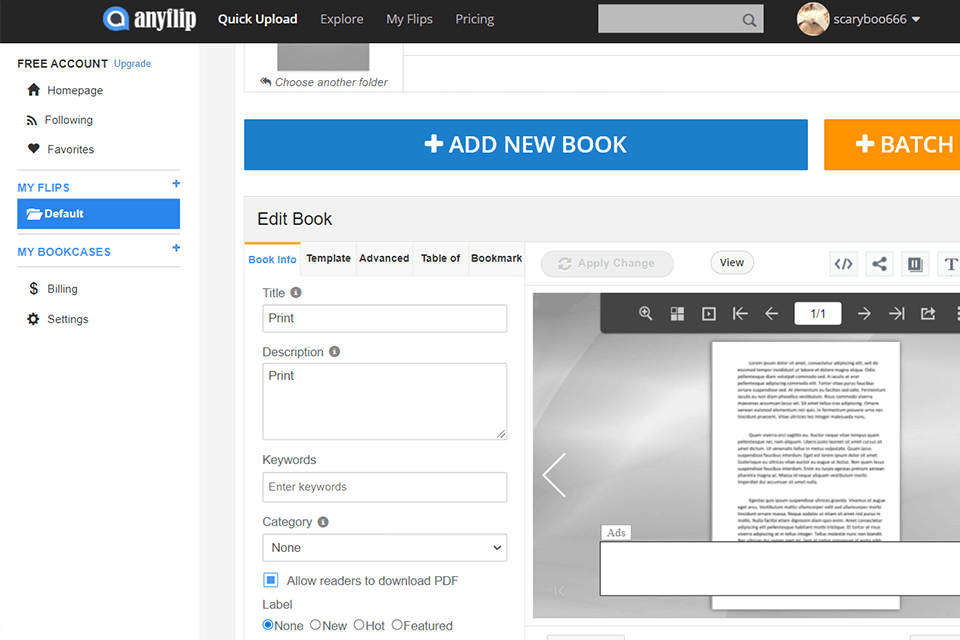Open the Category dropdown set to None
This screenshot has height=640, width=960.
point(384,548)
